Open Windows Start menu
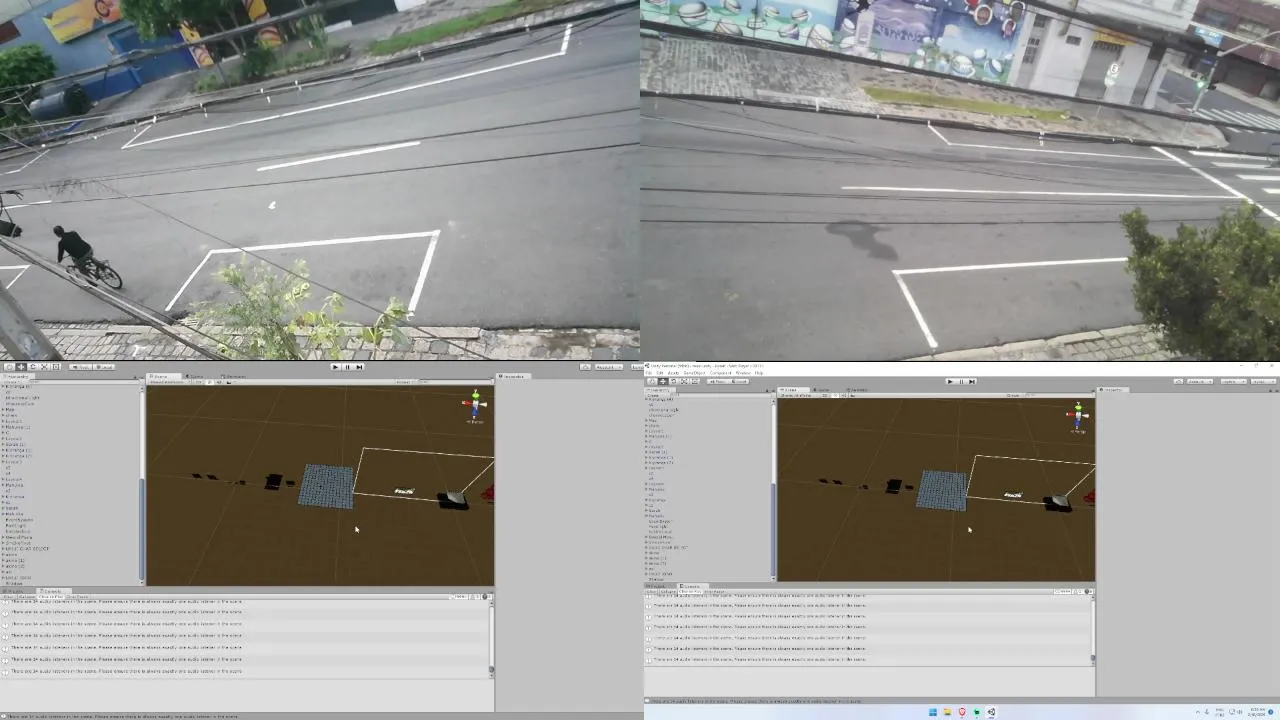The image size is (1280, 720). 933,712
